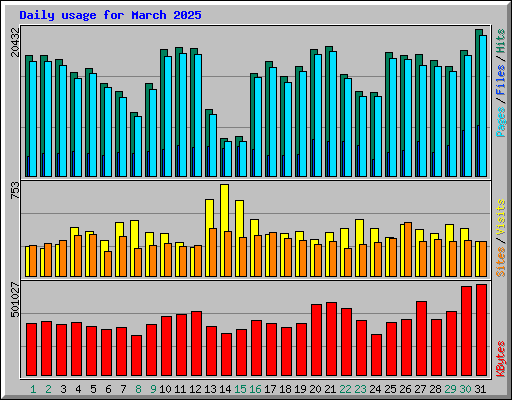Click the red KBytes bar for day 31

481,330
